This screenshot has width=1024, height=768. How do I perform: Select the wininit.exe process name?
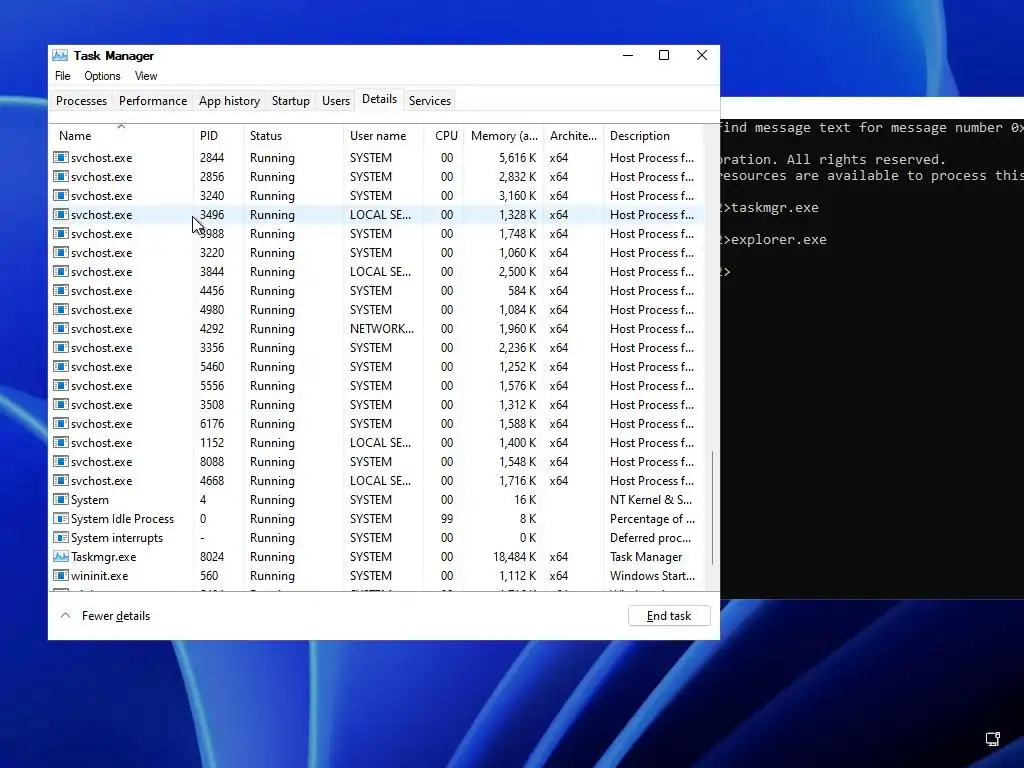coord(99,575)
